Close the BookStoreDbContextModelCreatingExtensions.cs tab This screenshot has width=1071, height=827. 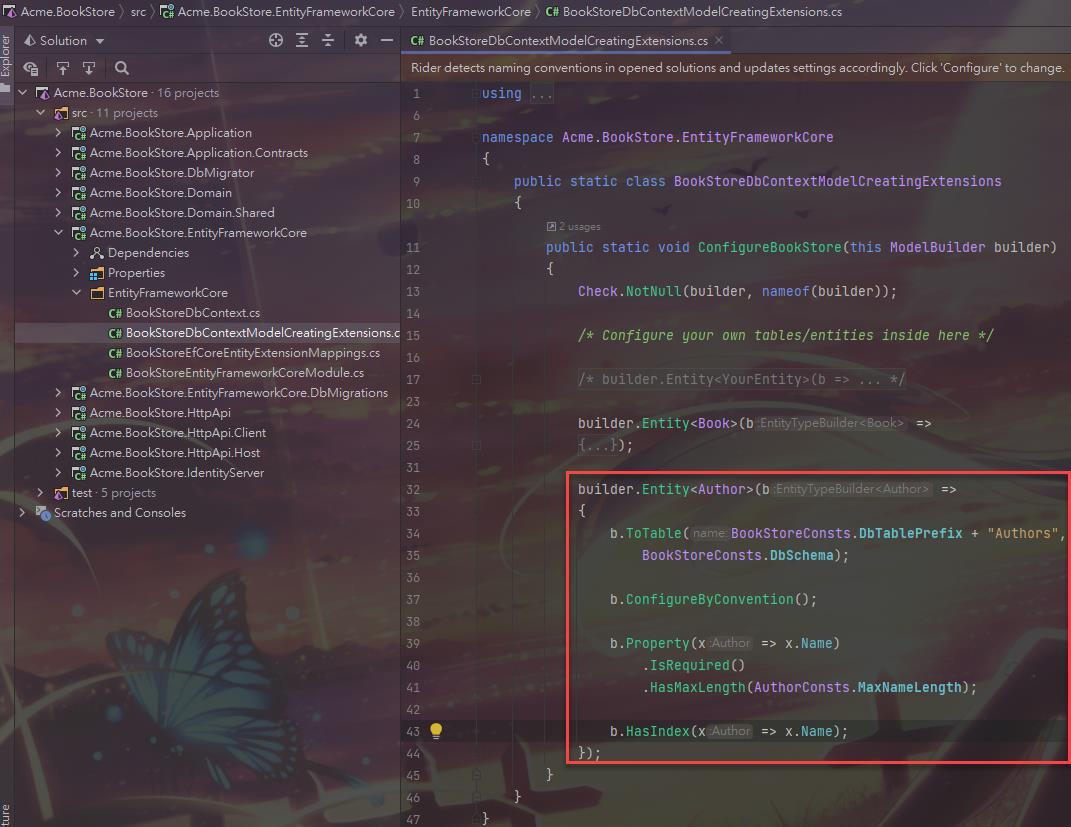pos(718,41)
